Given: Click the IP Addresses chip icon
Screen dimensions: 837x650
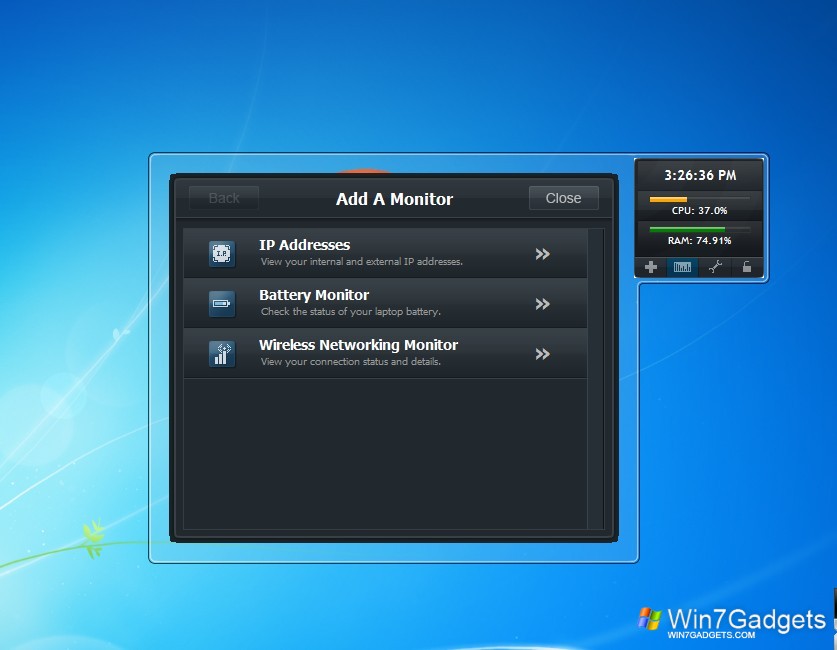Looking at the screenshot, I should tap(222, 253).
